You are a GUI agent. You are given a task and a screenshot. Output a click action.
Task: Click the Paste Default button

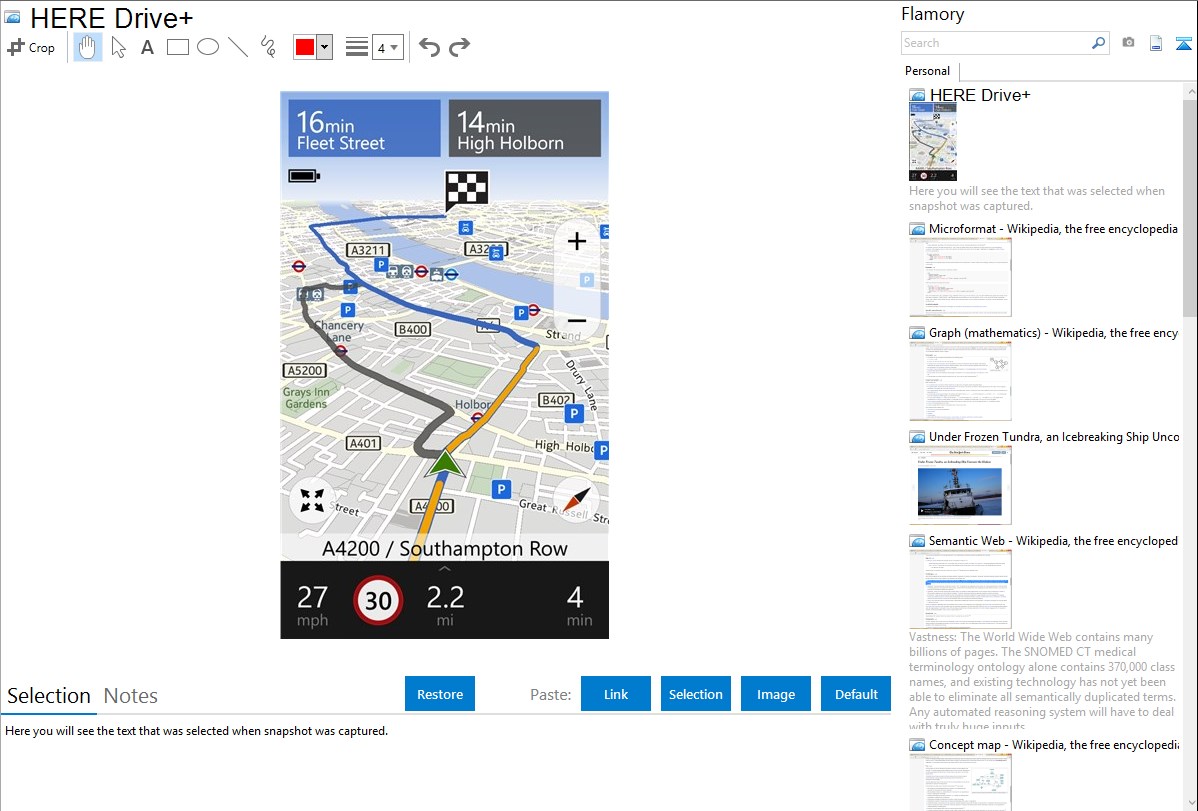click(x=856, y=694)
